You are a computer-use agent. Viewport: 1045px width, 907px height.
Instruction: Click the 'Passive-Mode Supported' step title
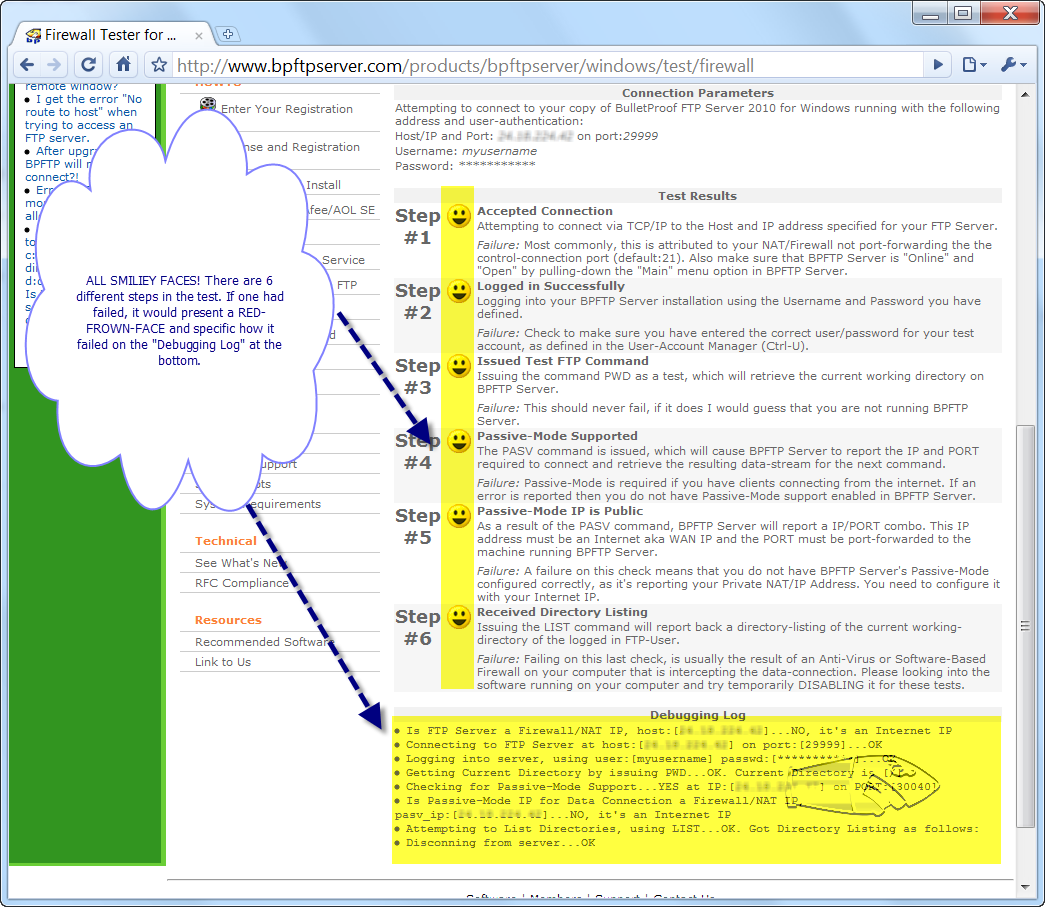(x=557, y=436)
